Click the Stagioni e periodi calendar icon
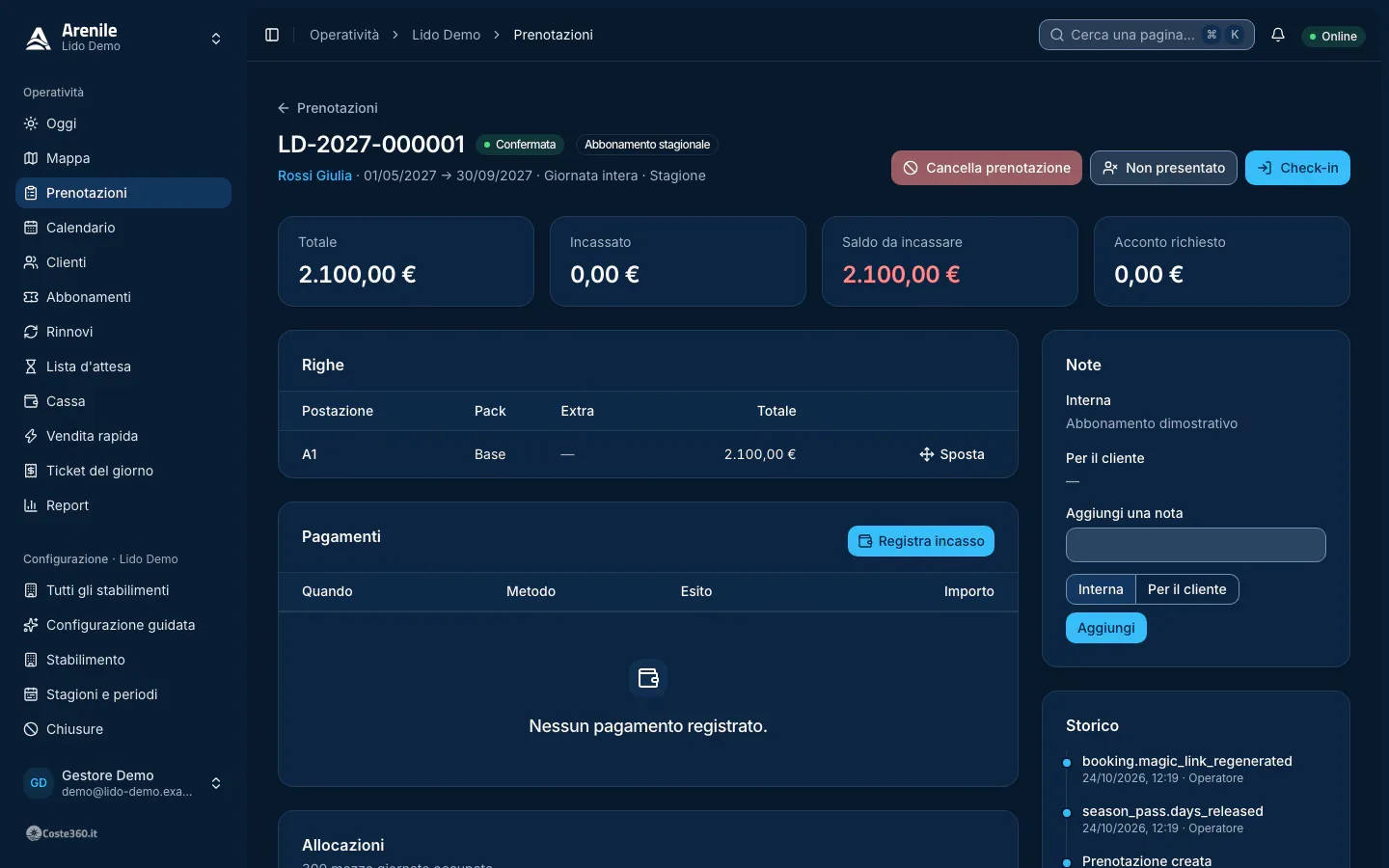The width and height of the screenshot is (1389, 868). 31,694
